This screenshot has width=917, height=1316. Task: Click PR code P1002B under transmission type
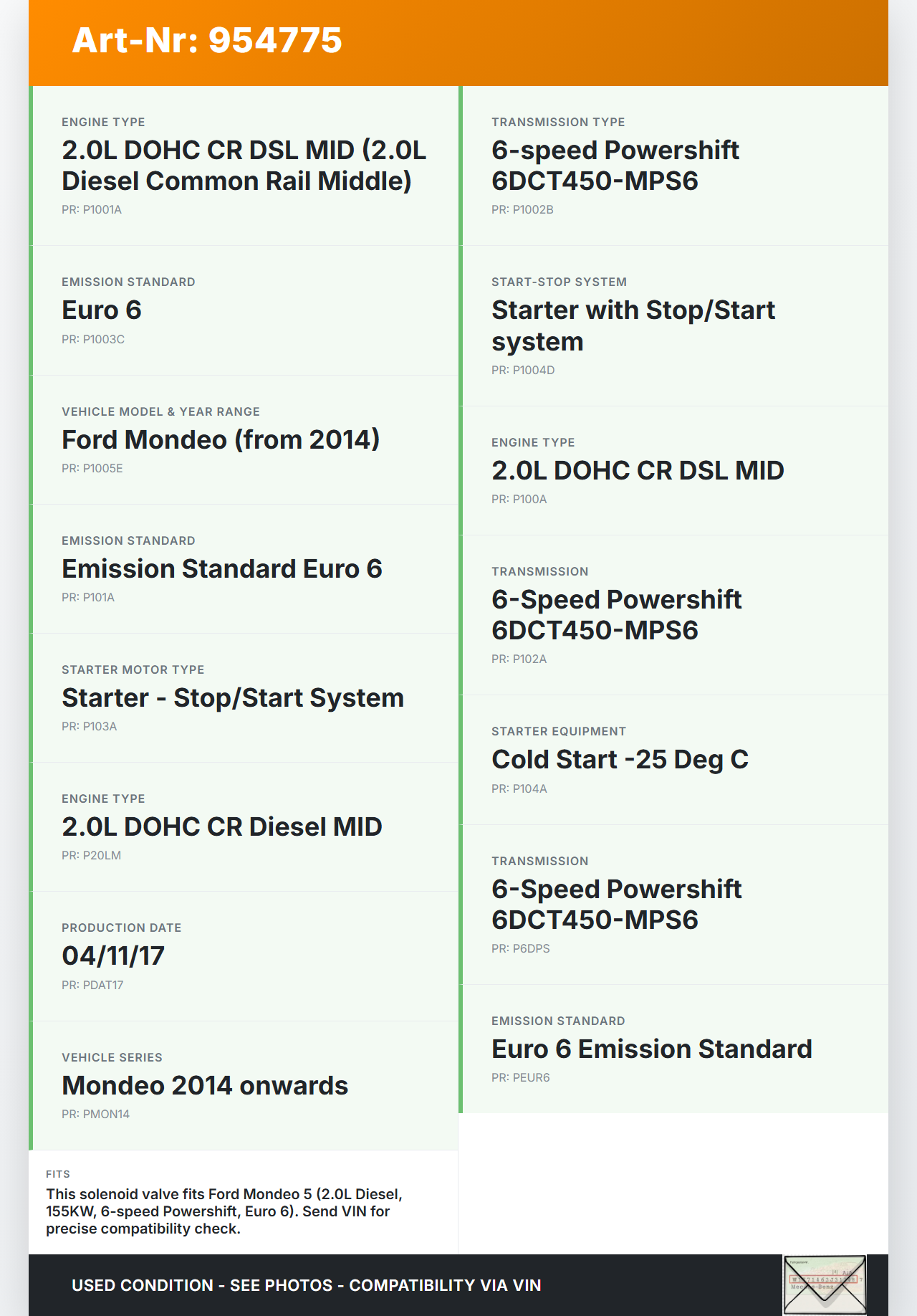522,209
